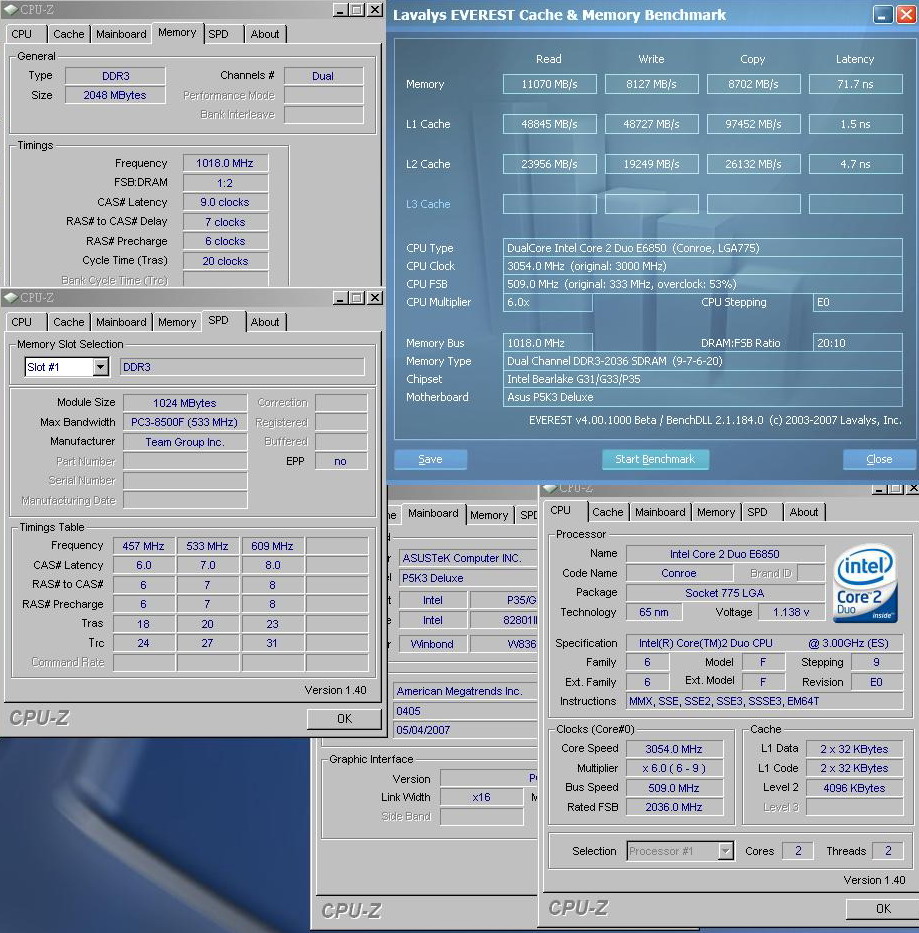919x933 pixels.
Task: Click CPU-Z title icon in Memory window
Action: 10,10
